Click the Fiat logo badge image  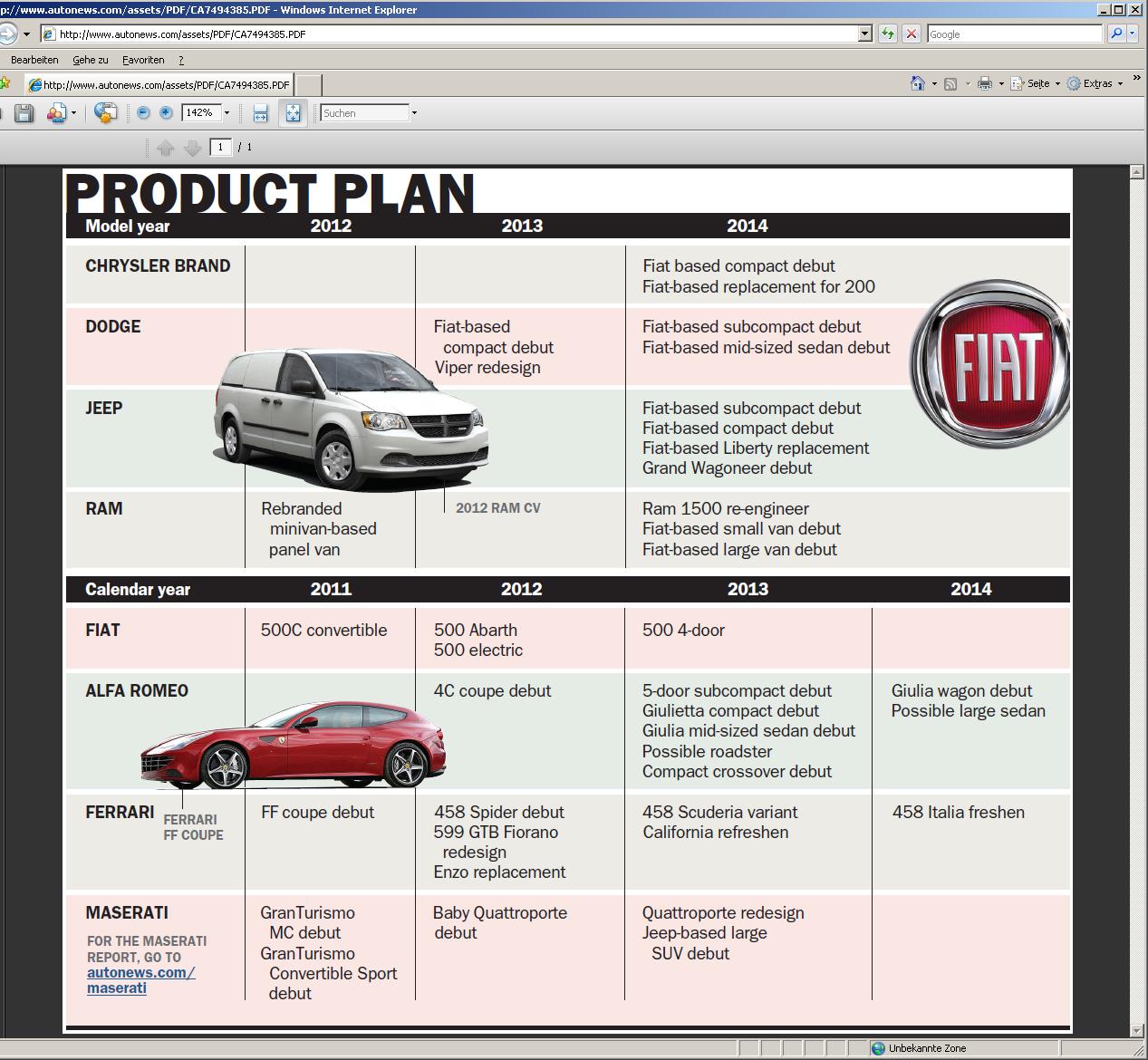(990, 364)
